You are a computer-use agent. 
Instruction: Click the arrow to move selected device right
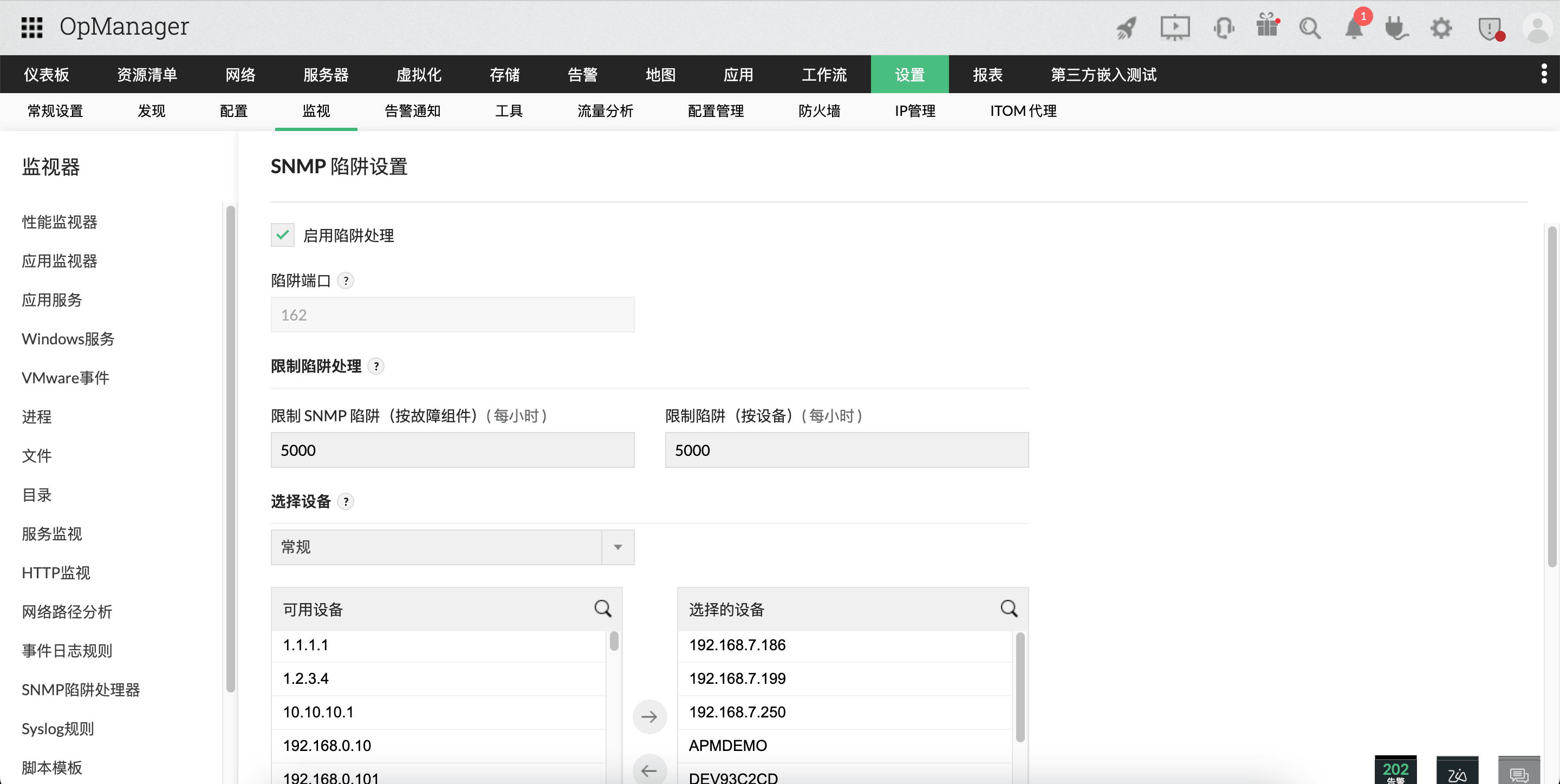[649, 716]
